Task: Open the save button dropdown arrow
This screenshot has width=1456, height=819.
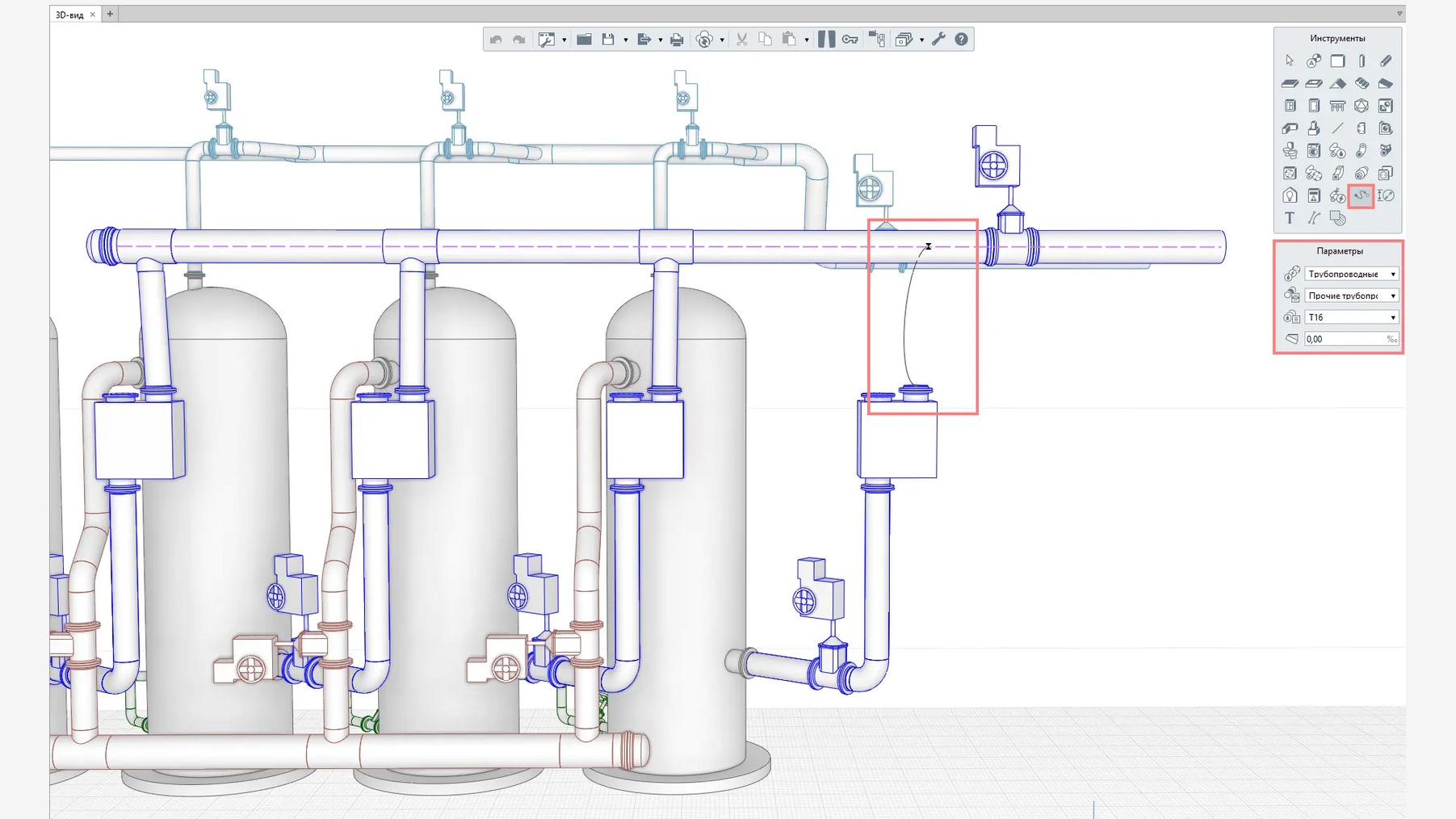Action: point(626,40)
